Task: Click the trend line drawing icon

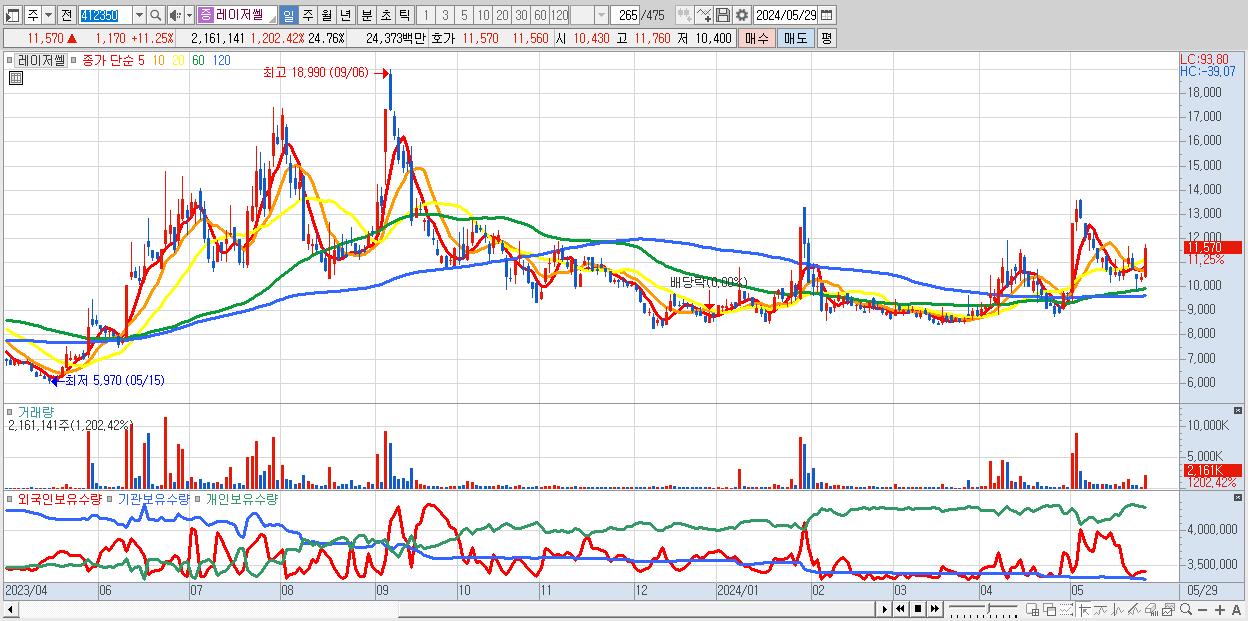Action: pos(1101,609)
